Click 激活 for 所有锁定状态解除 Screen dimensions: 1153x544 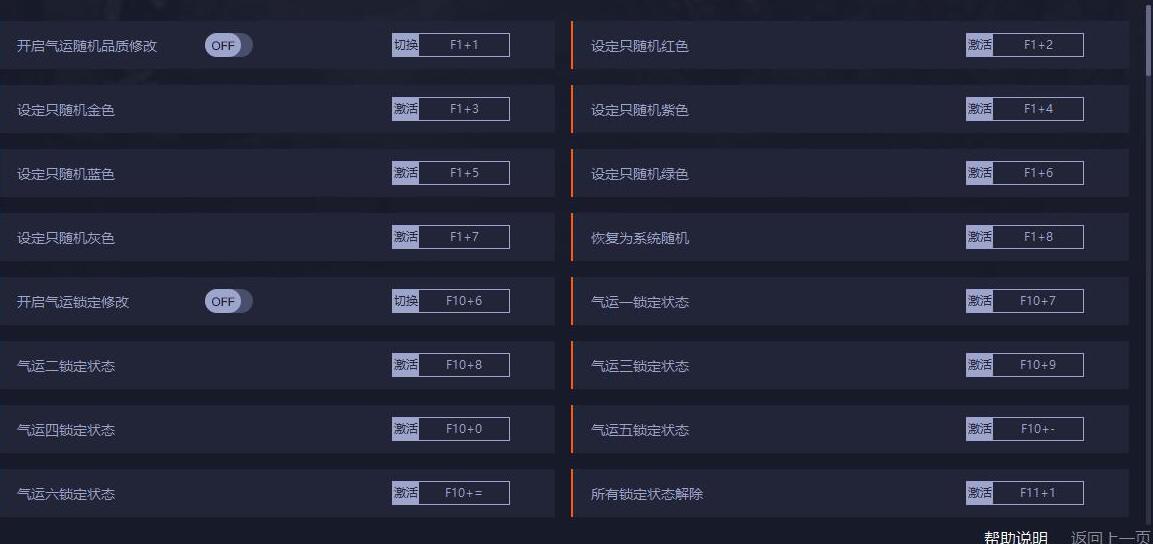click(x=979, y=493)
